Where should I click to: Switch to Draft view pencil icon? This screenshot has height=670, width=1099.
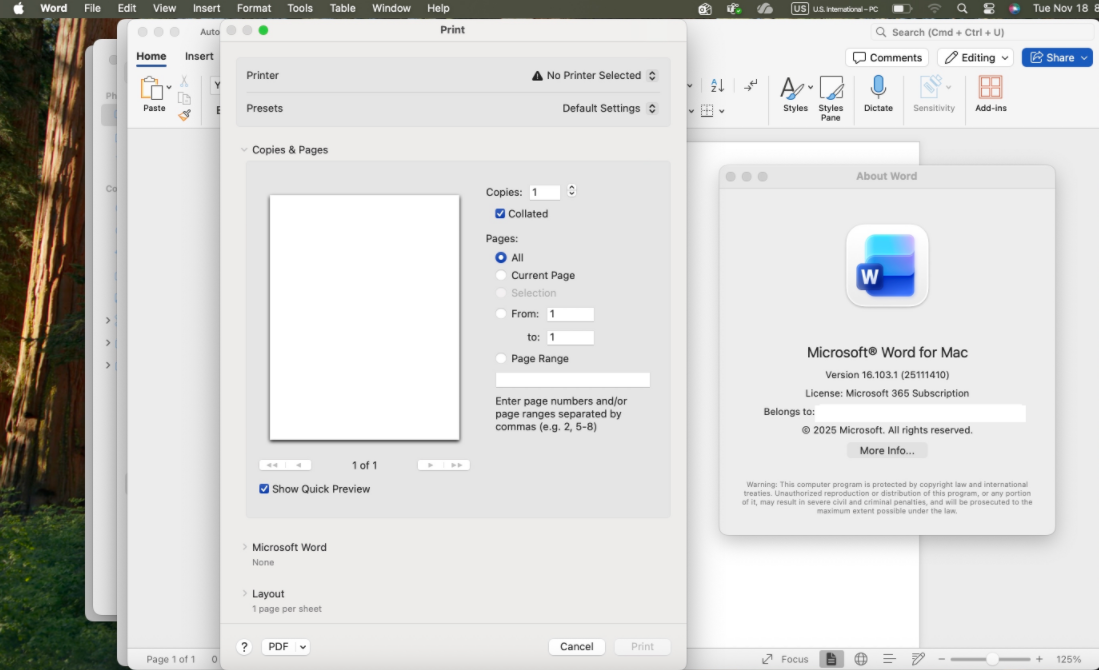coord(918,659)
